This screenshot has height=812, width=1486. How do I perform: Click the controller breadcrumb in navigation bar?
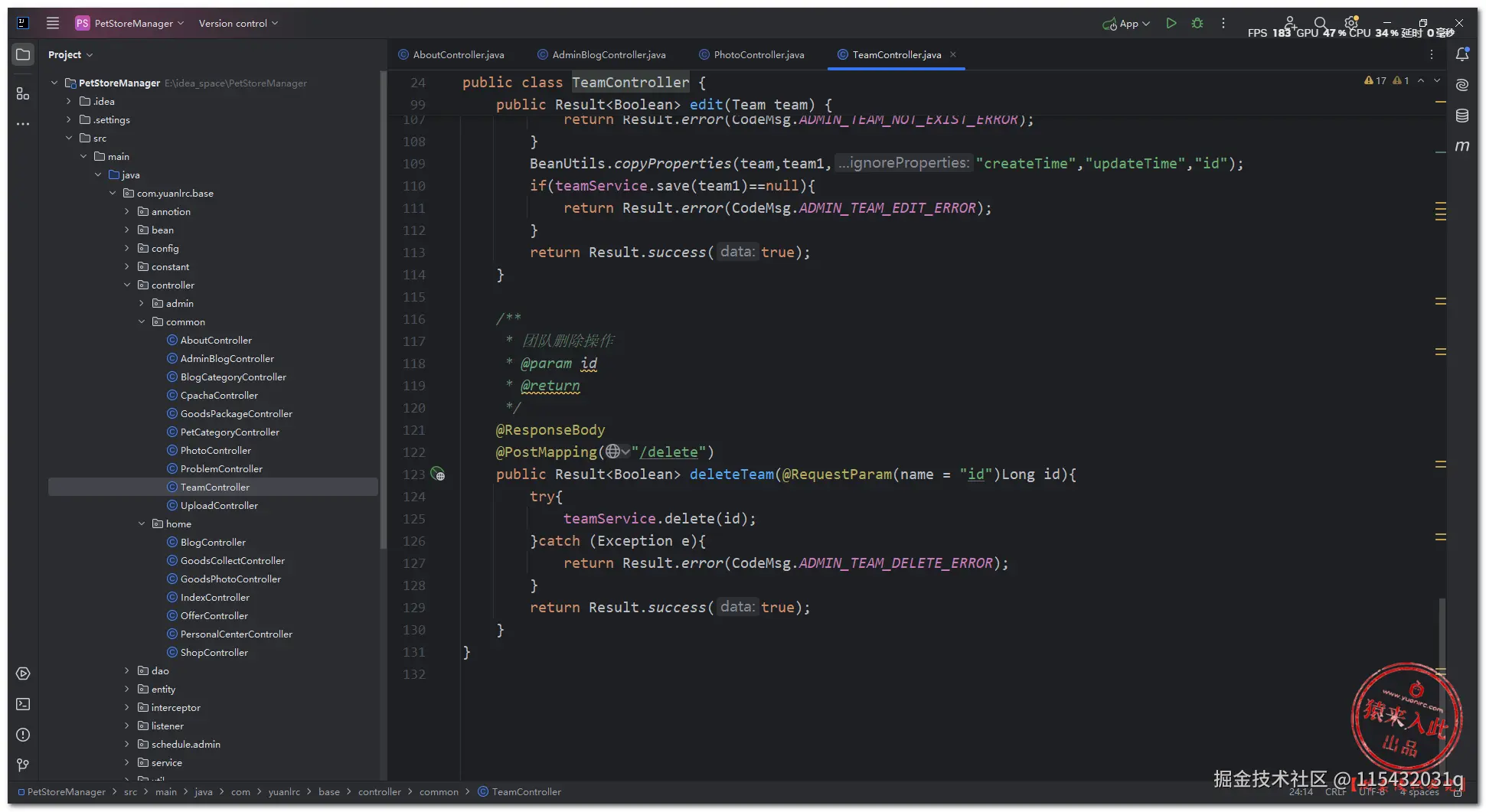click(380, 791)
